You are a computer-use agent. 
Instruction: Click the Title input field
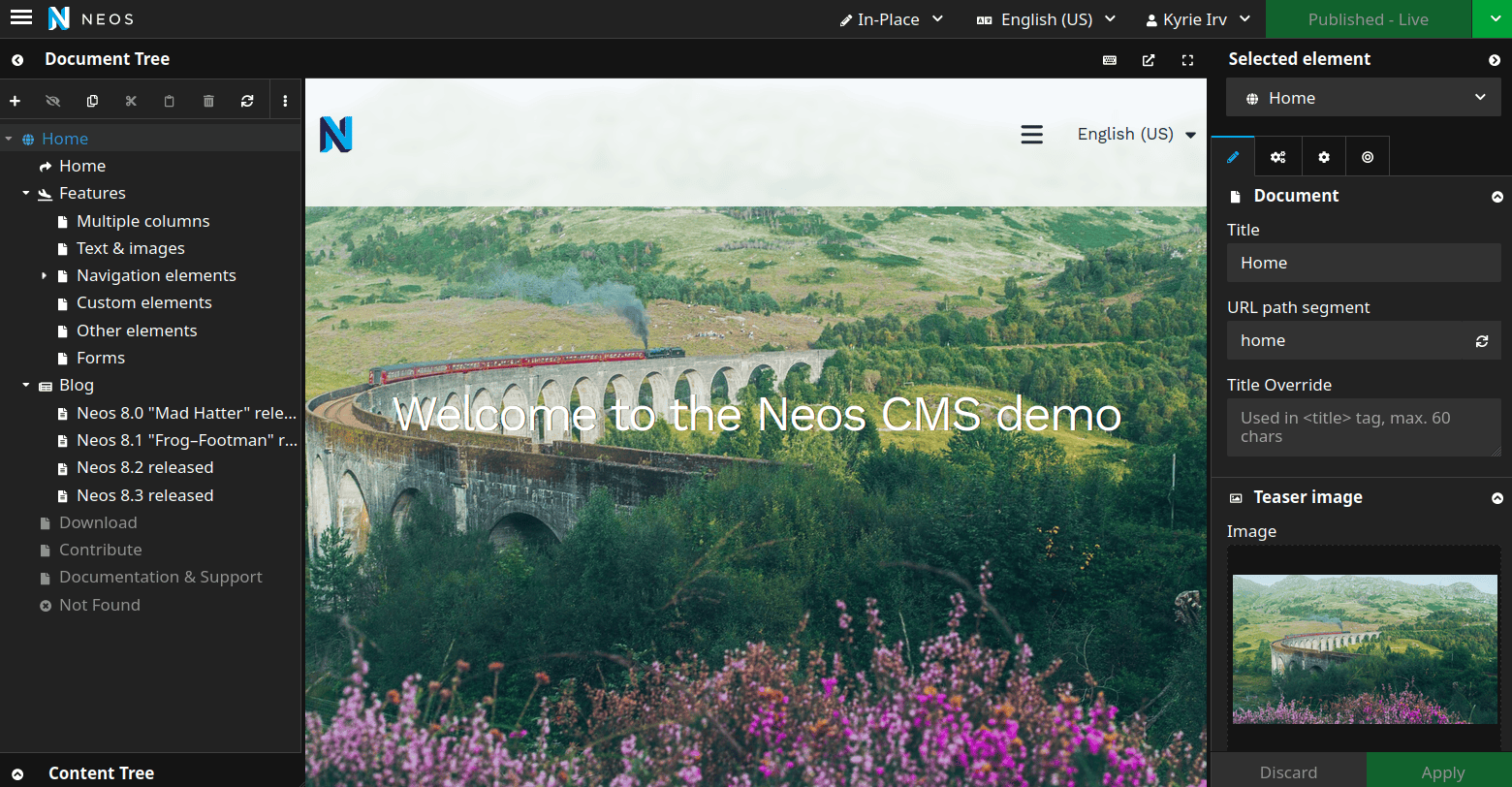(x=1364, y=263)
